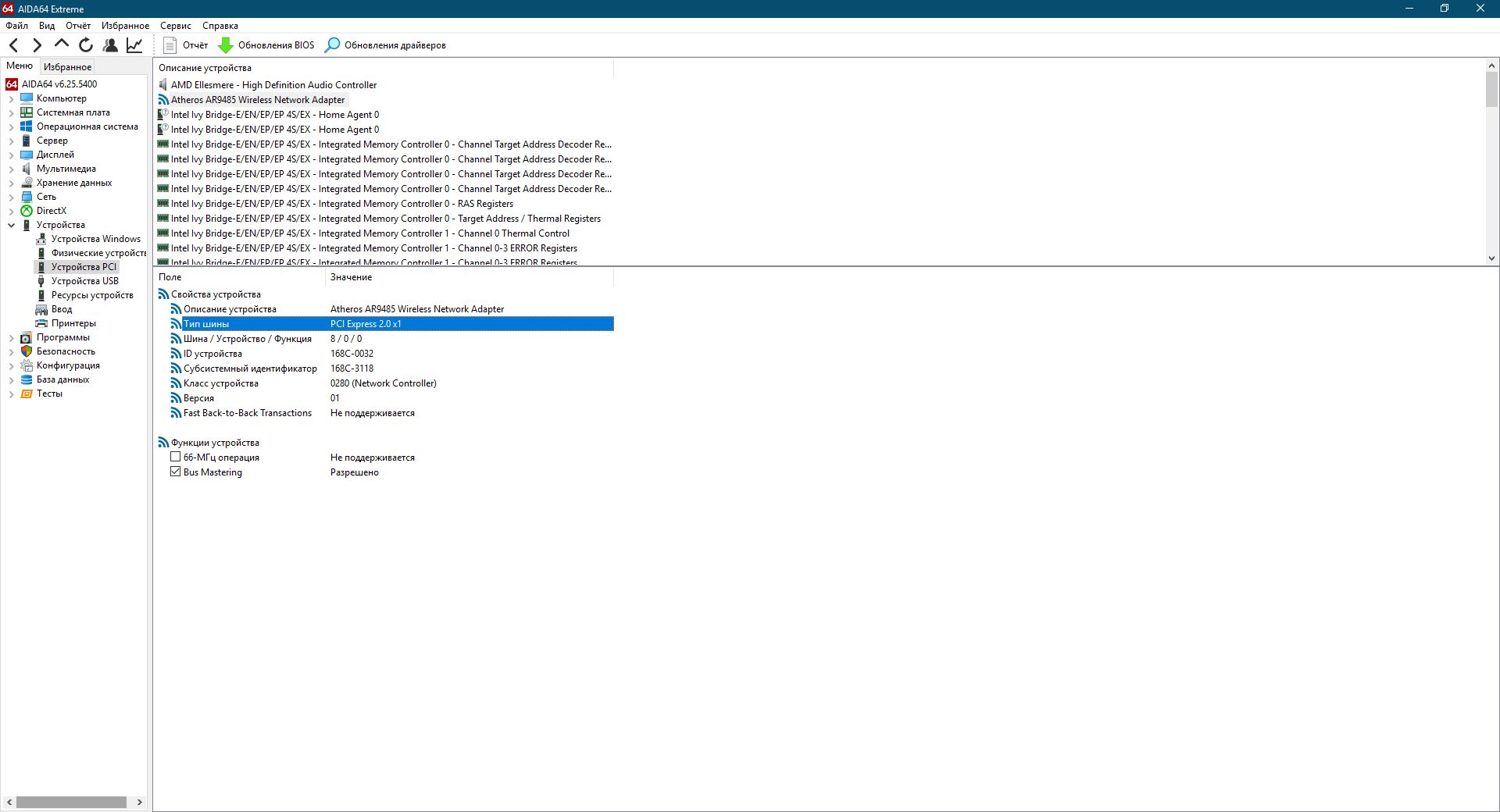Click the Отчёт report page icon
This screenshot has height=812, width=1500.
click(170, 45)
